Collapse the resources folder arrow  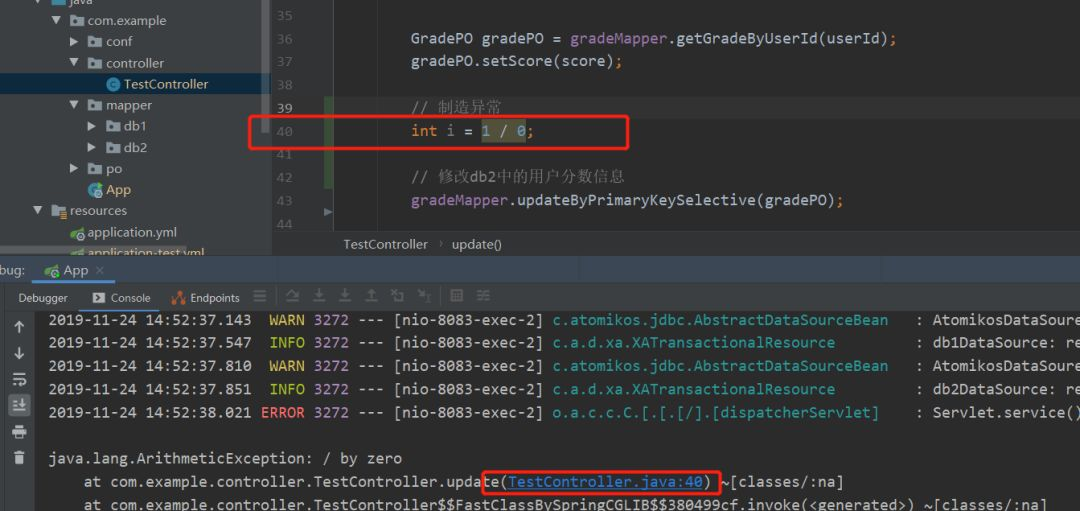click(x=38, y=210)
